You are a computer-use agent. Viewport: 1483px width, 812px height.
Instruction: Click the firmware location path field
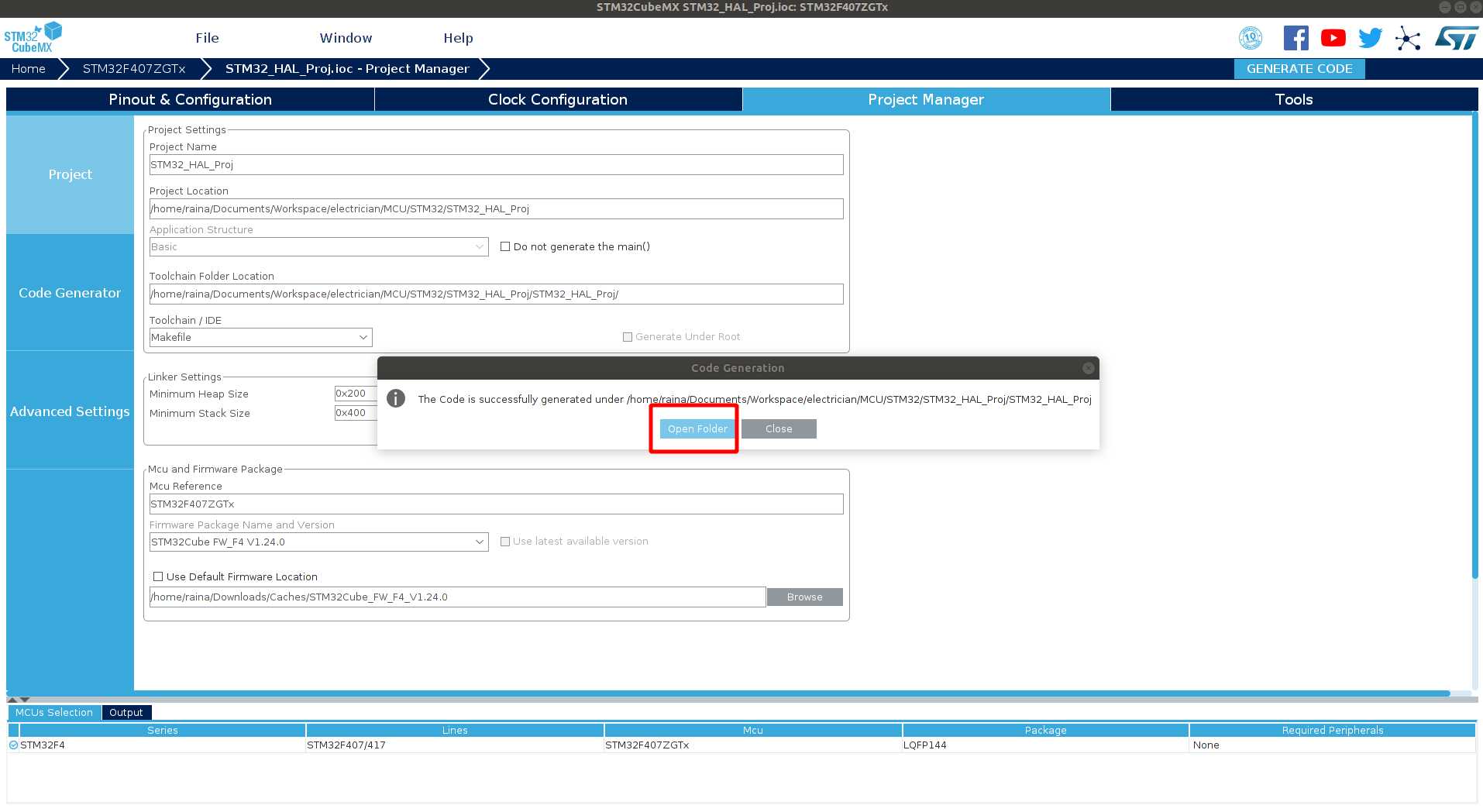457,597
